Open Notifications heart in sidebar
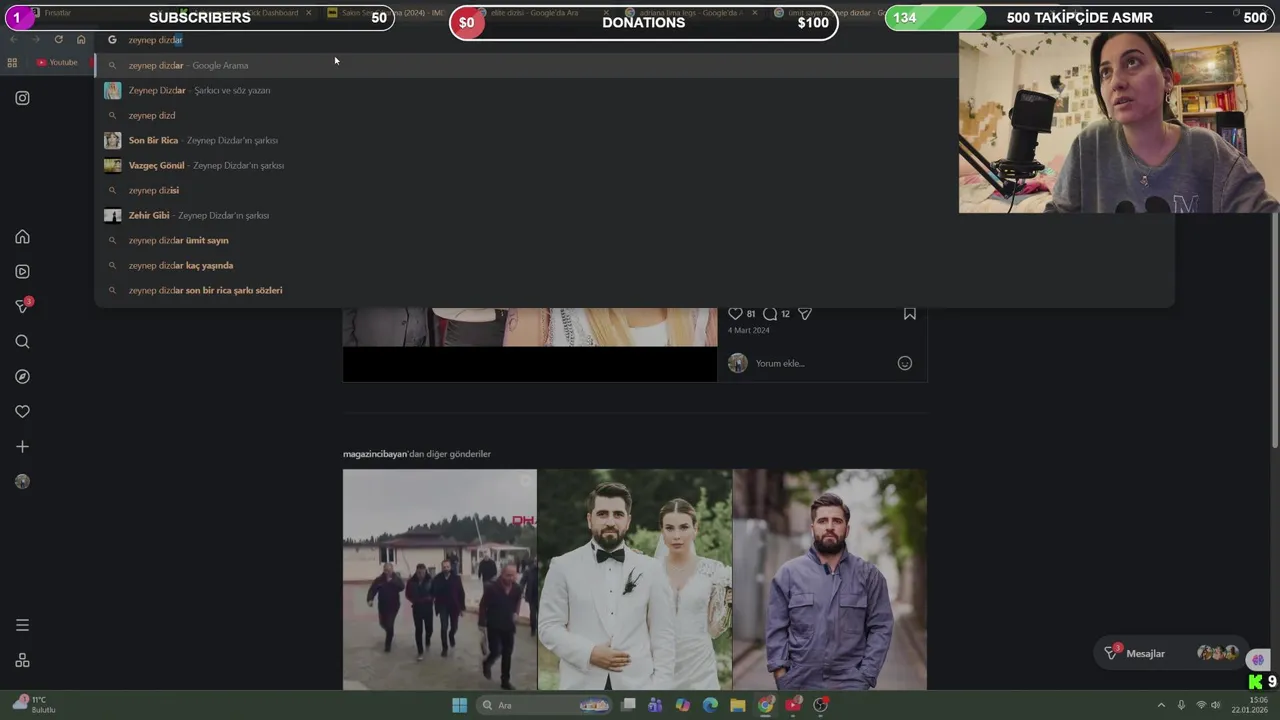 (x=22, y=412)
